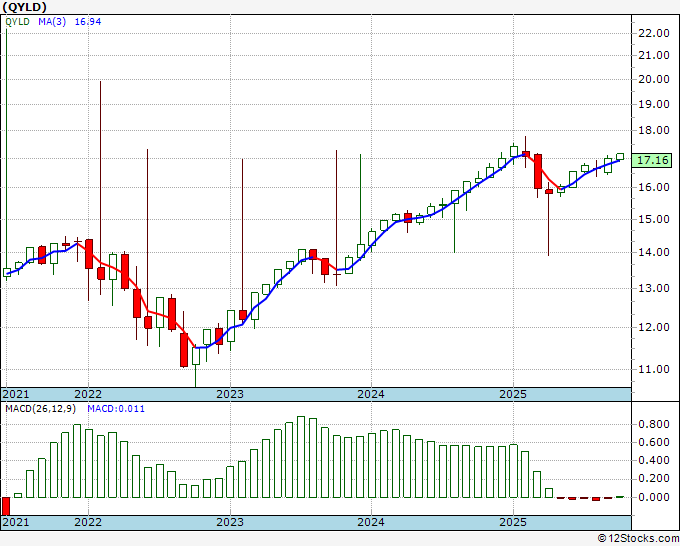The width and height of the screenshot is (680, 546).
Task: Click the 2022 label on price chart axis
Action: [88, 394]
